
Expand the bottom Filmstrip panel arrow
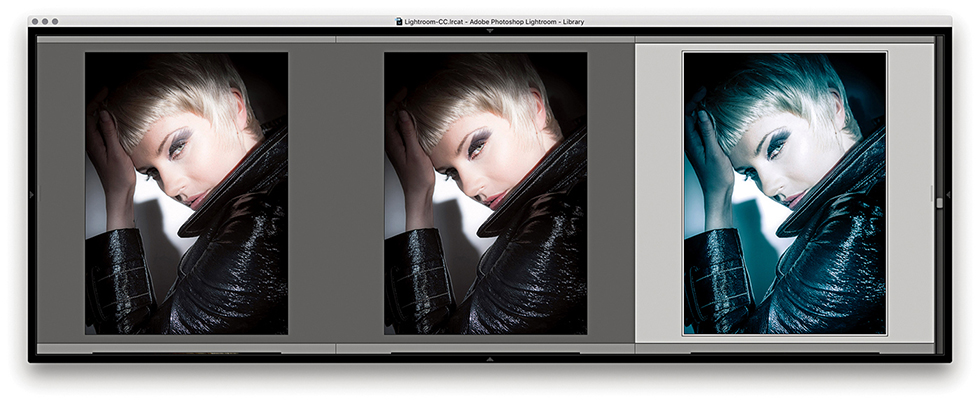(490, 357)
